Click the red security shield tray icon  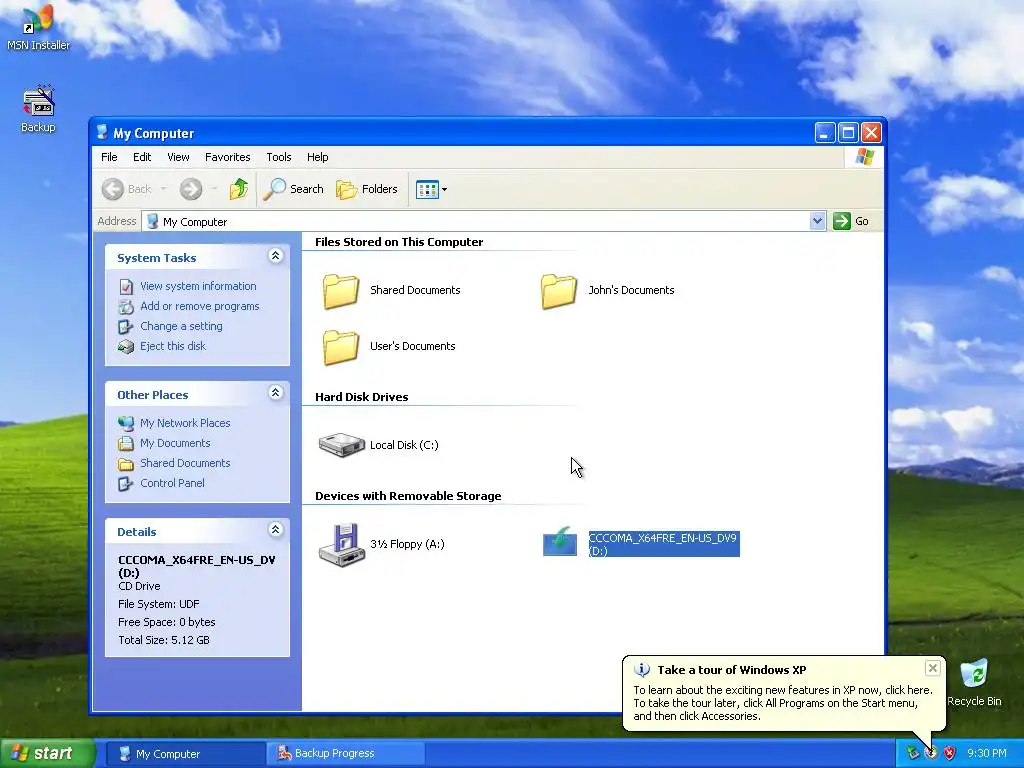pyautogui.click(x=949, y=754)
